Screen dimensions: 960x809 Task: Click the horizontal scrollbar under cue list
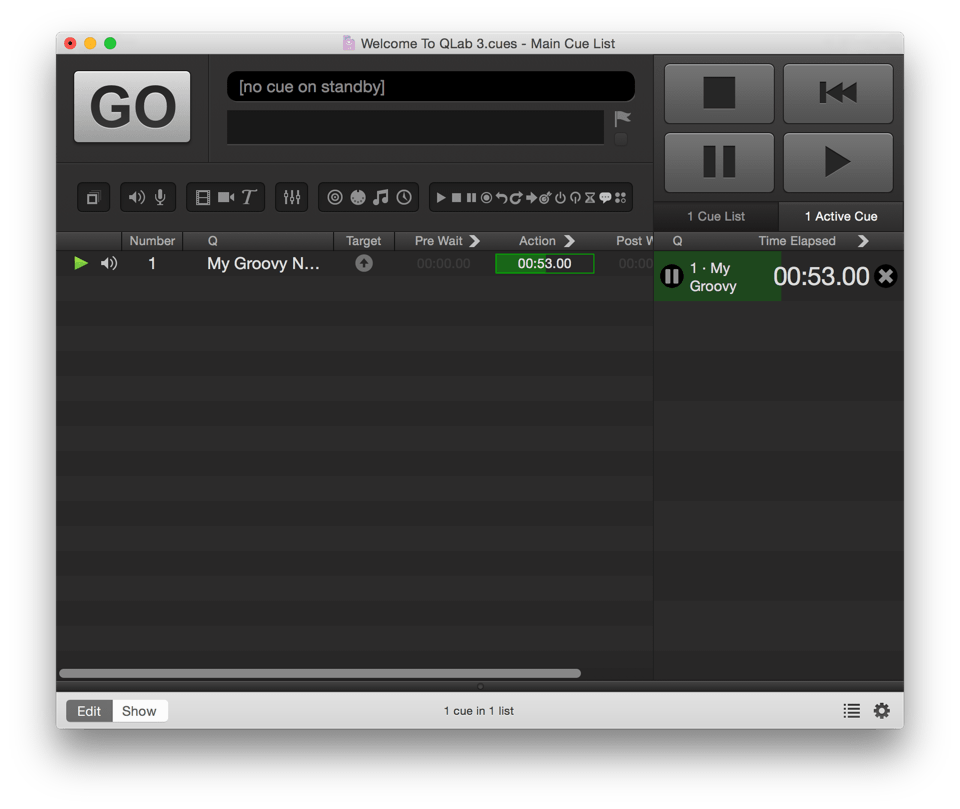click(x=320, y=674)
